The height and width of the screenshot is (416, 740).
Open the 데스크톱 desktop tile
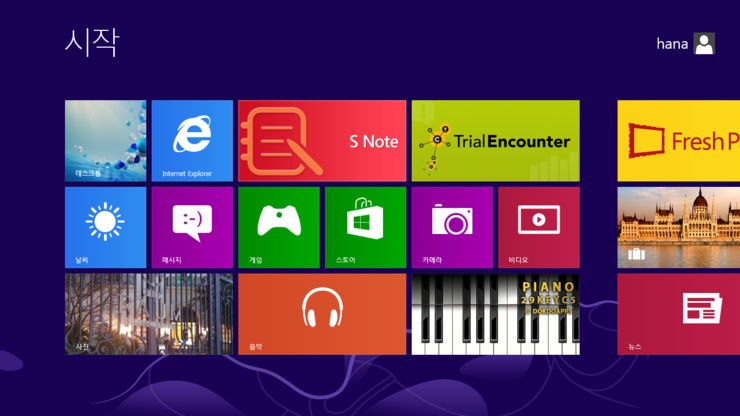pyautogui.click(x=105, y=140)
